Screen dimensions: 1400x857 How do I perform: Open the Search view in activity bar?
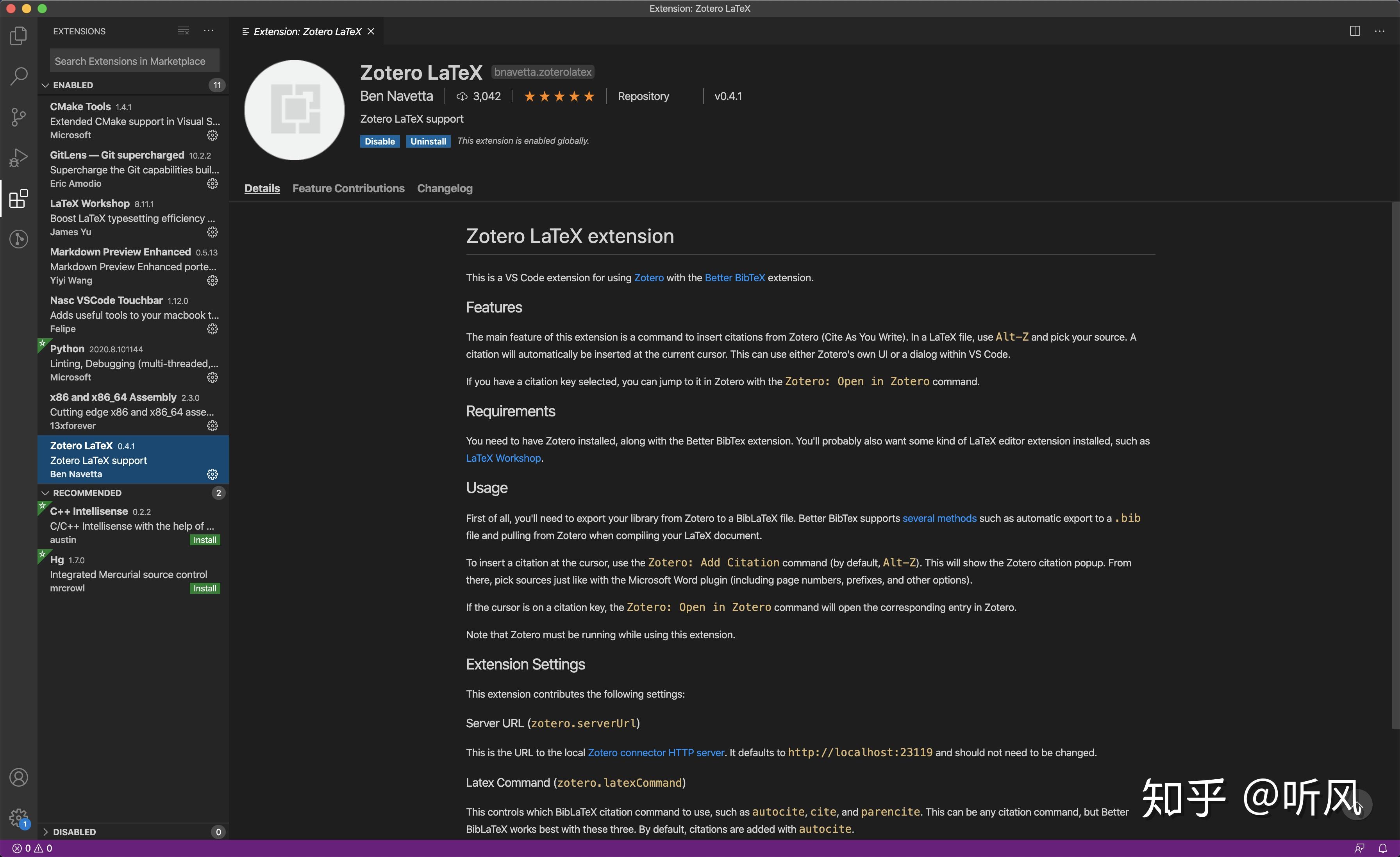point(19,76)
